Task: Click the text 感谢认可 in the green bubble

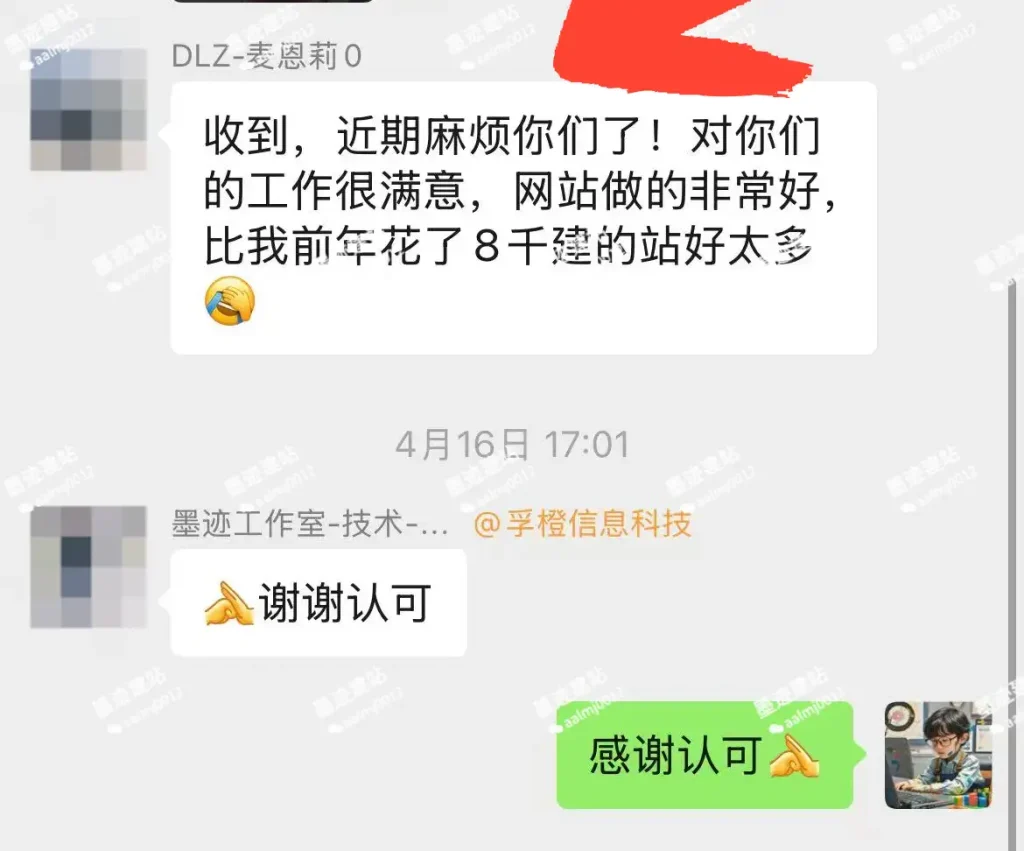Action: [x=676, y=756]
